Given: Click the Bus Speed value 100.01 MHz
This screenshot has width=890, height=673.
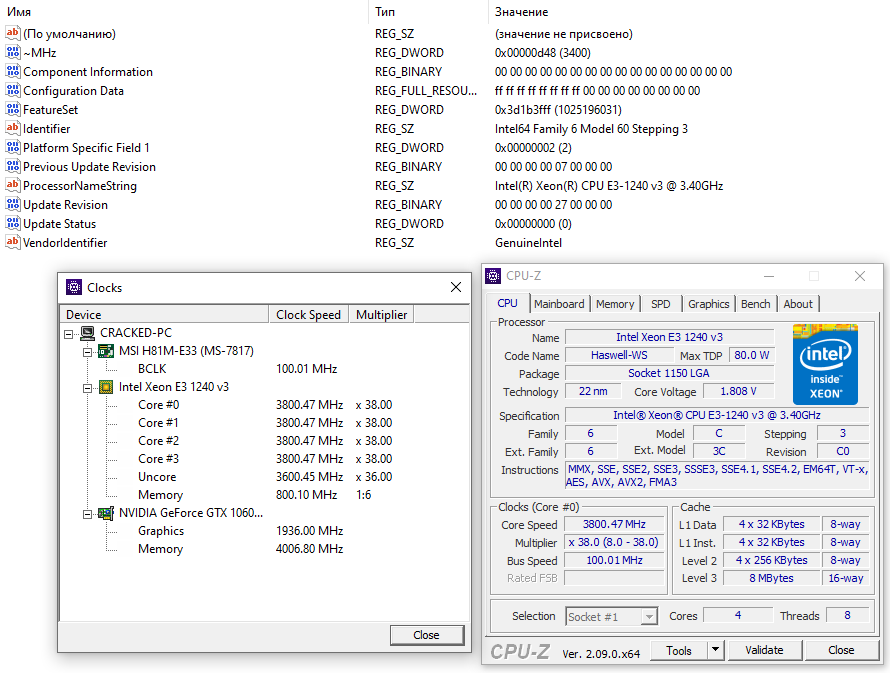Looking at the screenshot, I should [614, 561].
